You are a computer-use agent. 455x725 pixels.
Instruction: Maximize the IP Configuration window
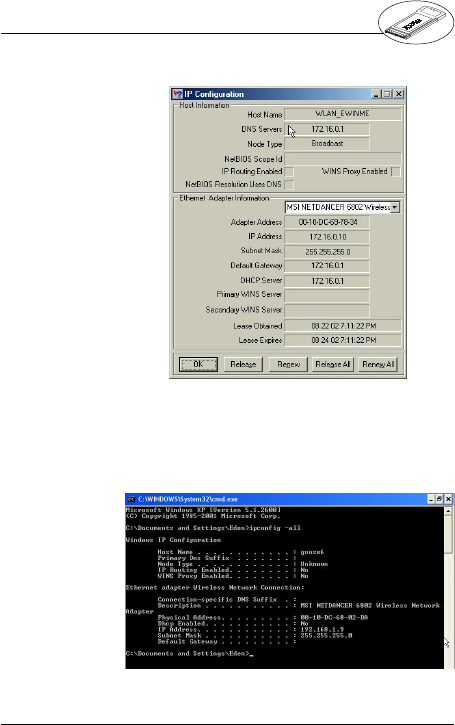coord(387,94)
